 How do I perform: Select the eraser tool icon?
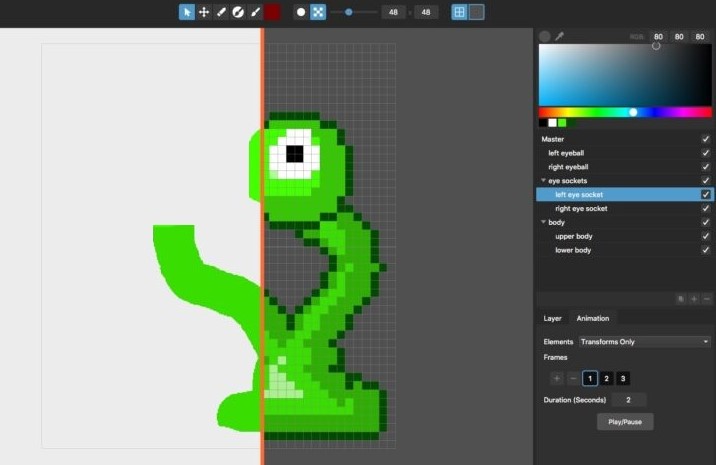238,12
